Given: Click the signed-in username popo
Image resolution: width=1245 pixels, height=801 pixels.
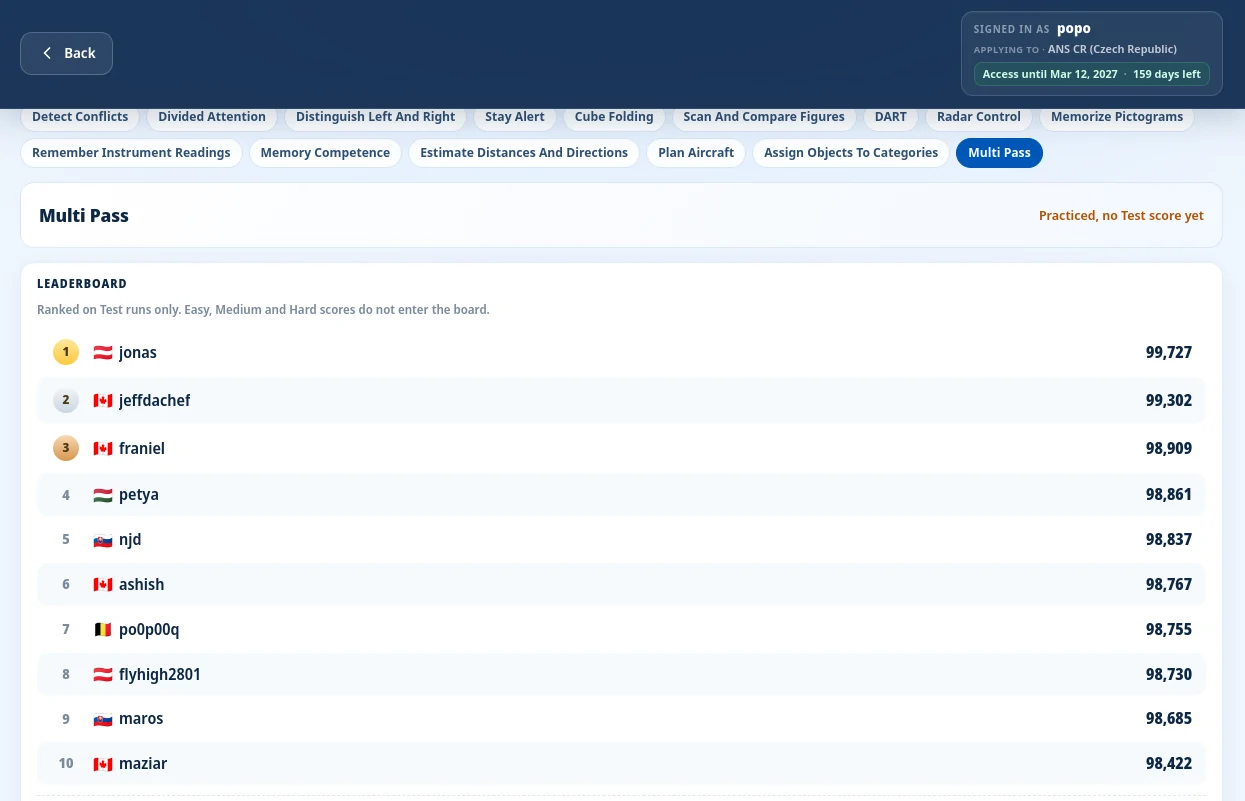Looking at the screenshot, I should click(1074, 29).
